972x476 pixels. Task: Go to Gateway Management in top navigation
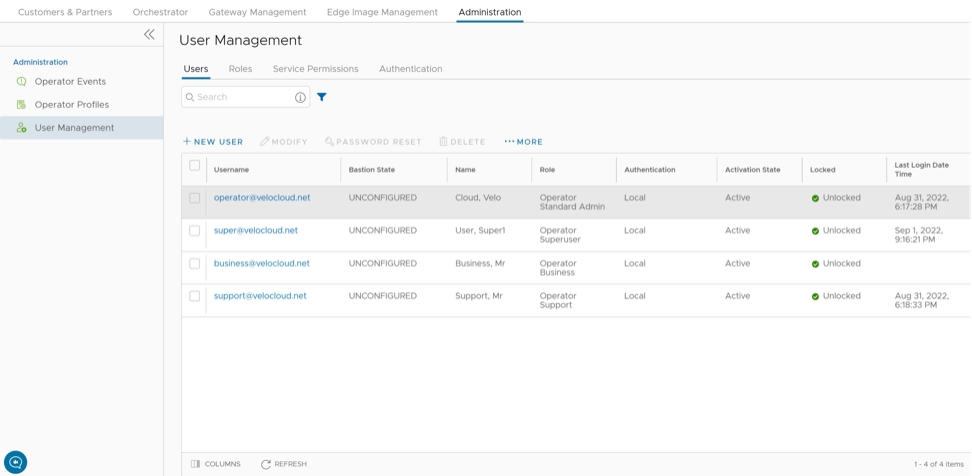tap(257, 12)
